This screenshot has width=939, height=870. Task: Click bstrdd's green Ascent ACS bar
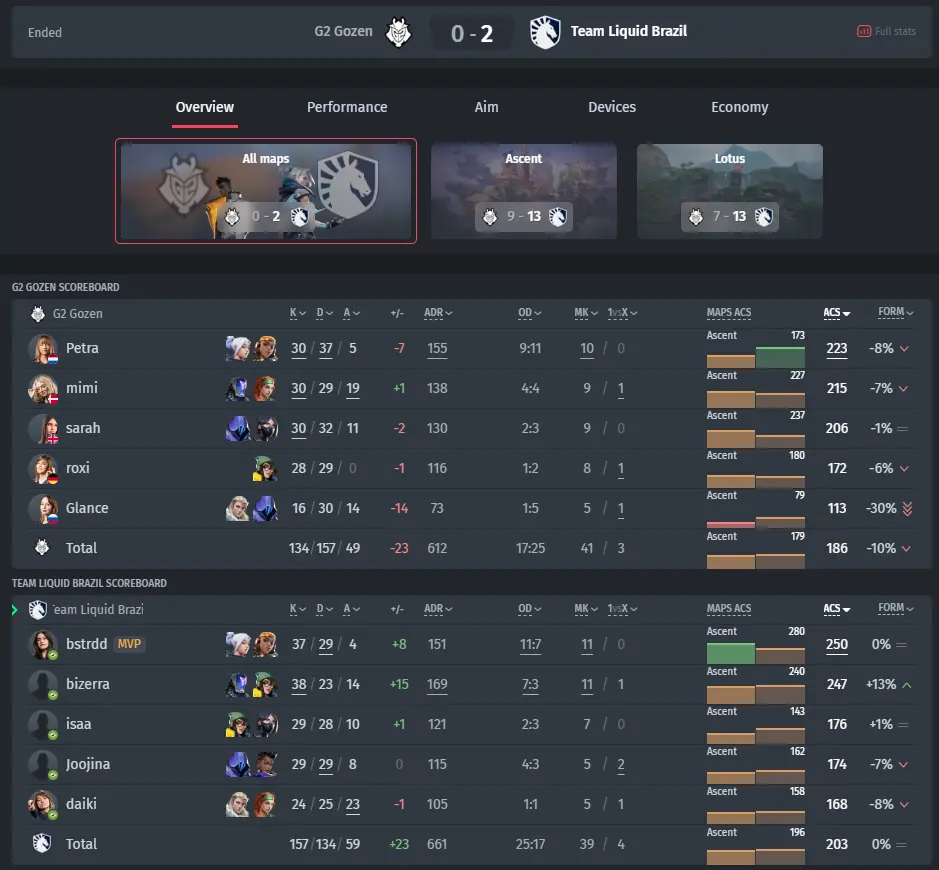pos(731,653)
